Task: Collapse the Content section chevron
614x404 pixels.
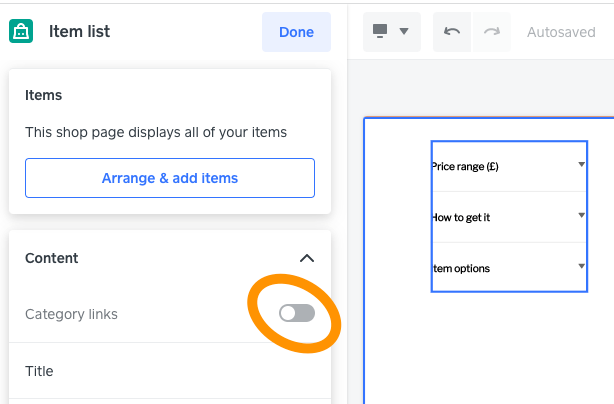Action: (307, 258)
